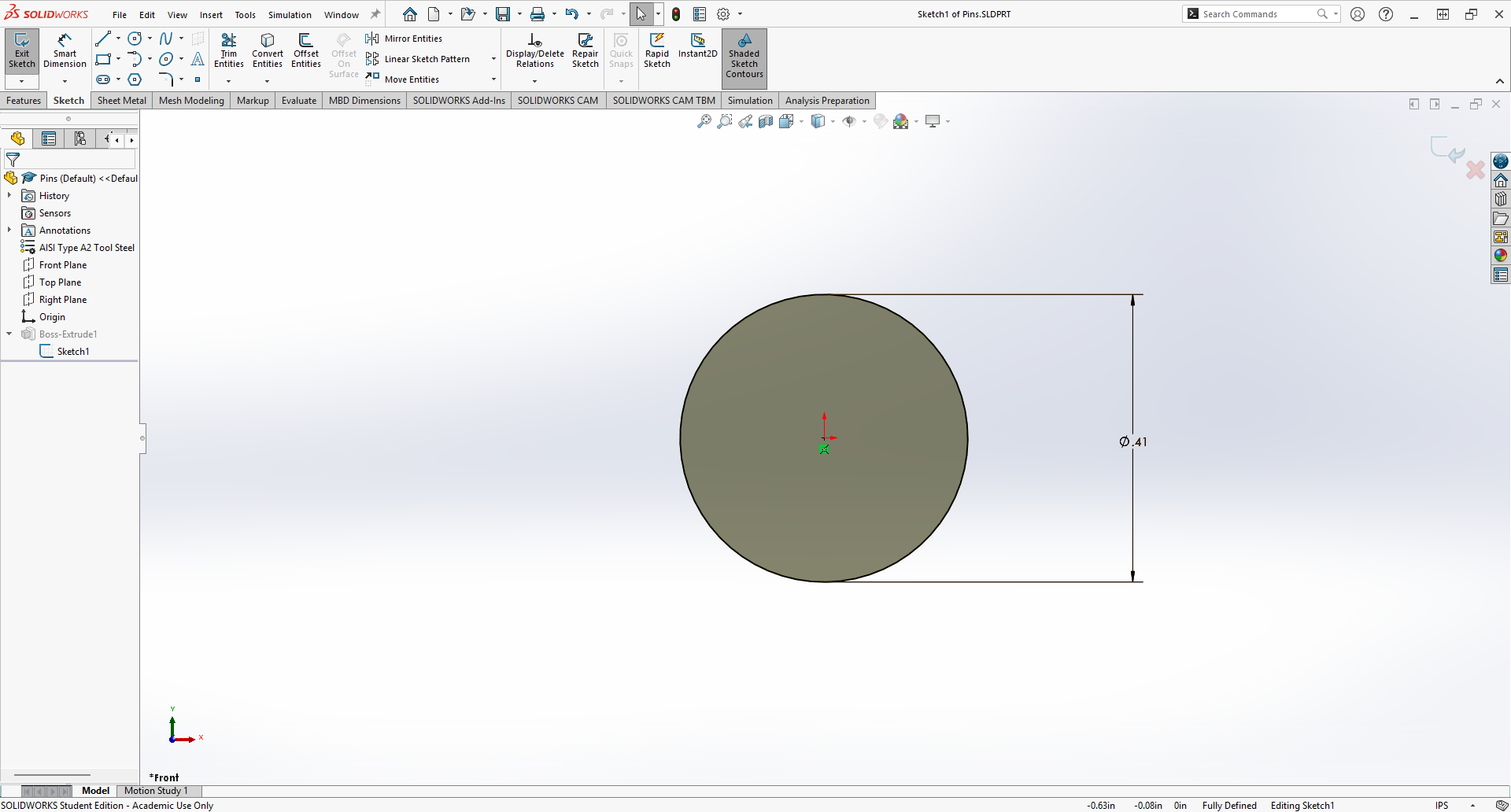Open the Trim Entities dropdown arrow
The width and height of the screenshot is (1511, 812).
229,81
